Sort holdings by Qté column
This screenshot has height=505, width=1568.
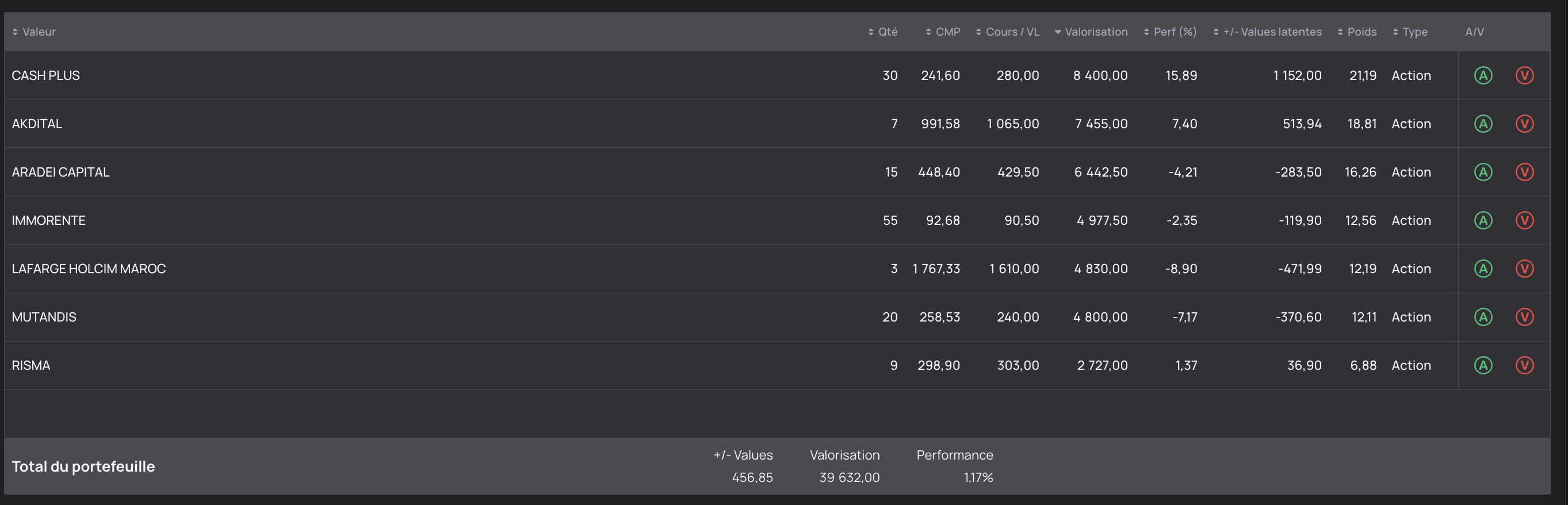pyautogui.click(x=882, y=32)
